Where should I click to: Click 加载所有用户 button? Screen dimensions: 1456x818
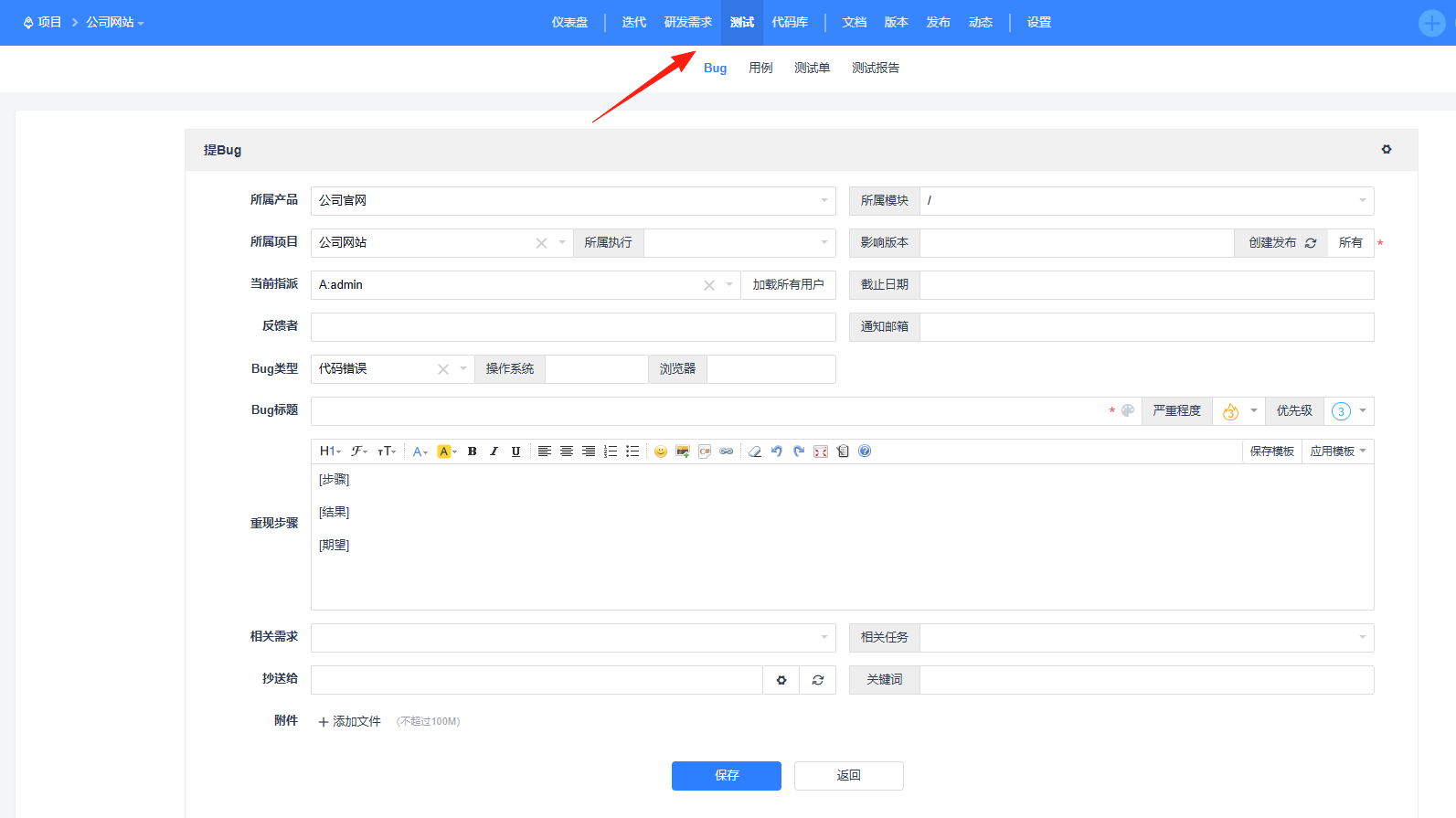[x=788, y=285]
